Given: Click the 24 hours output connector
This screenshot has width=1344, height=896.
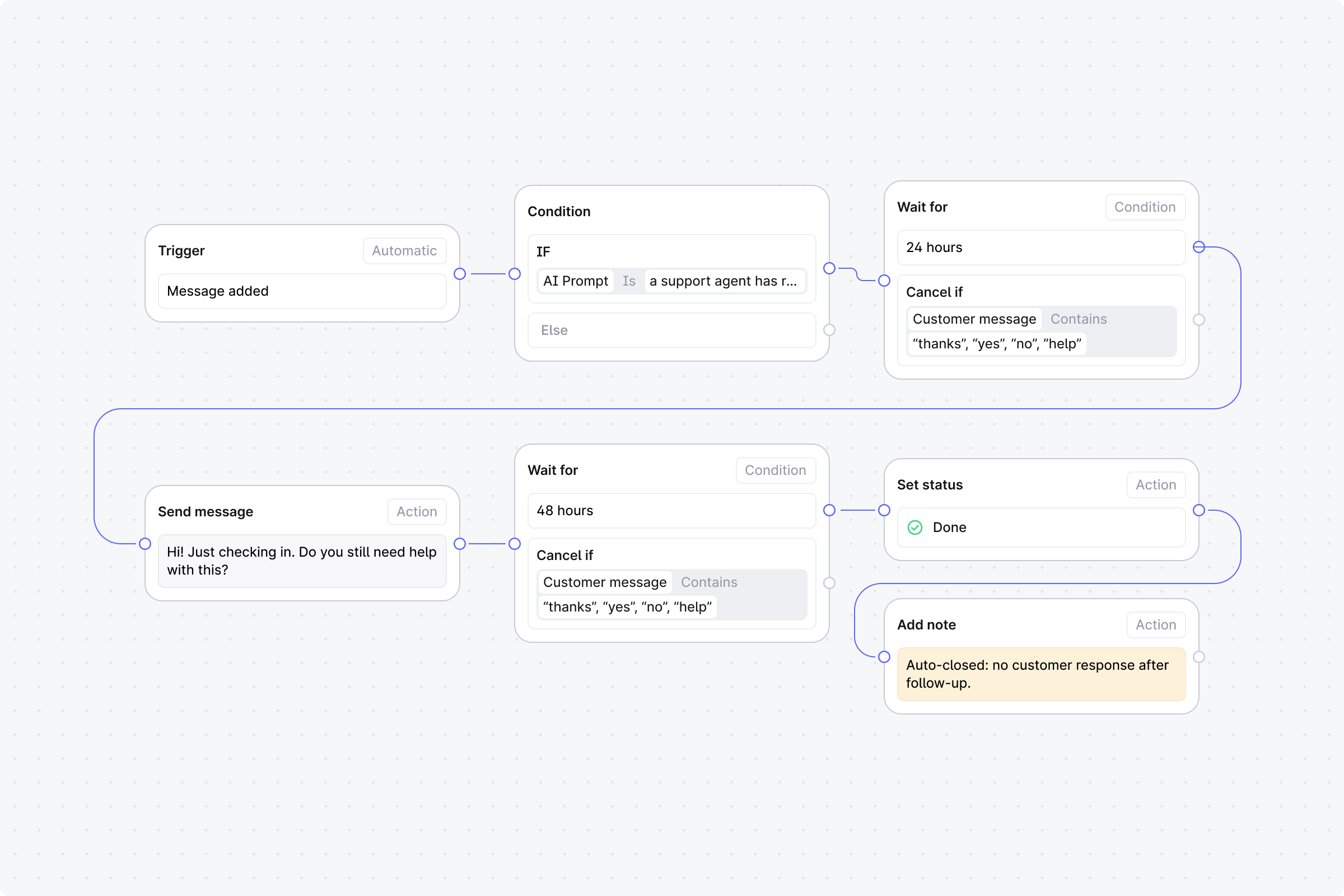Looking at the screenshot, I should (x=1199, y=247).
